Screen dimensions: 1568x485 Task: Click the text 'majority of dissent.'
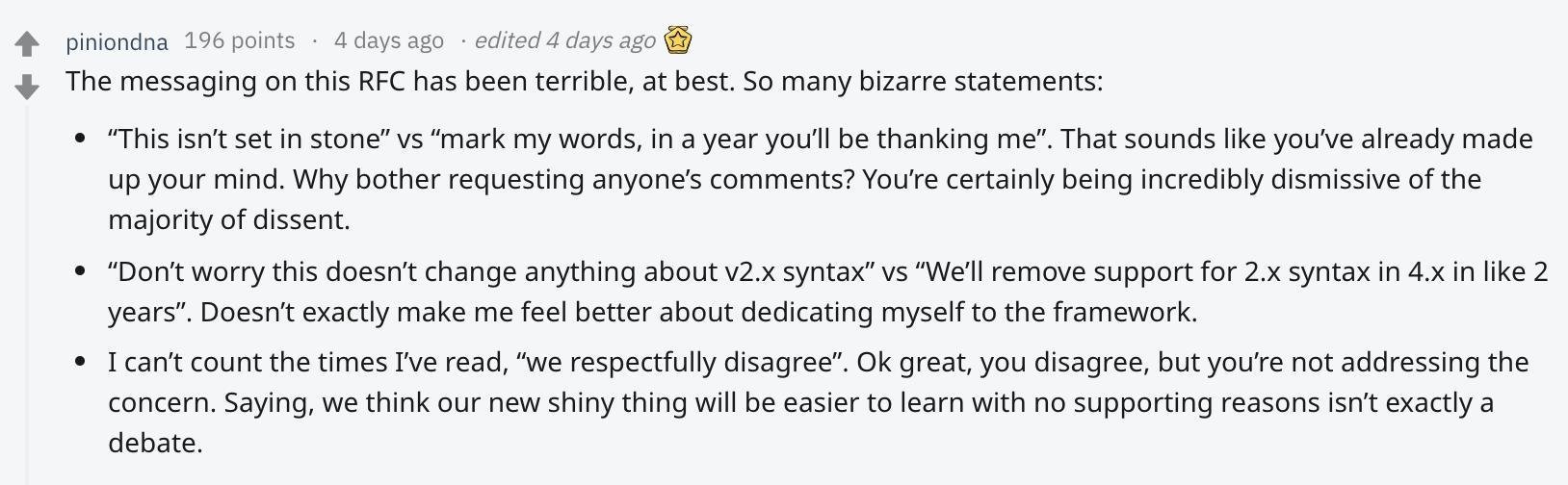coord(229,219)
